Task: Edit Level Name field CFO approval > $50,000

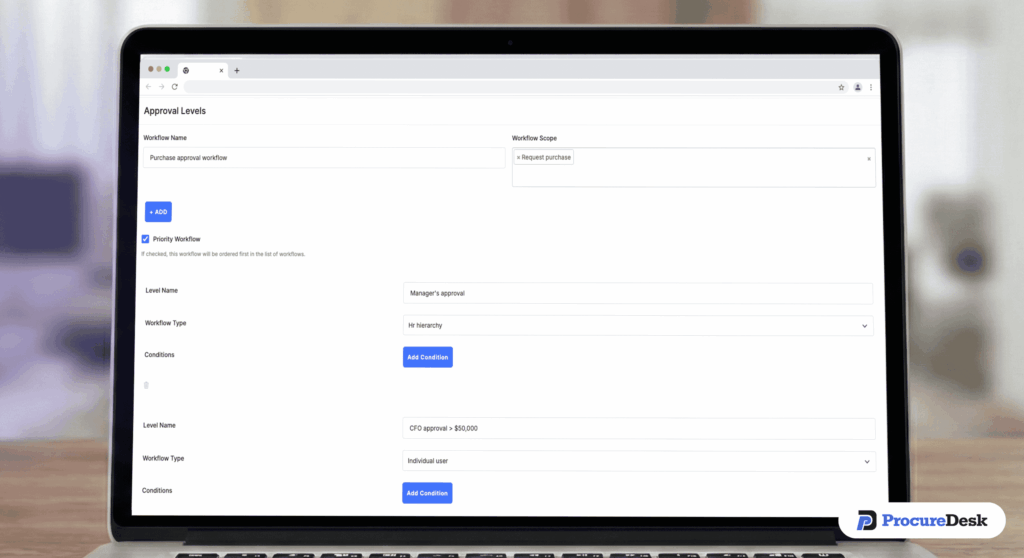Action: (x=639, y=429)
